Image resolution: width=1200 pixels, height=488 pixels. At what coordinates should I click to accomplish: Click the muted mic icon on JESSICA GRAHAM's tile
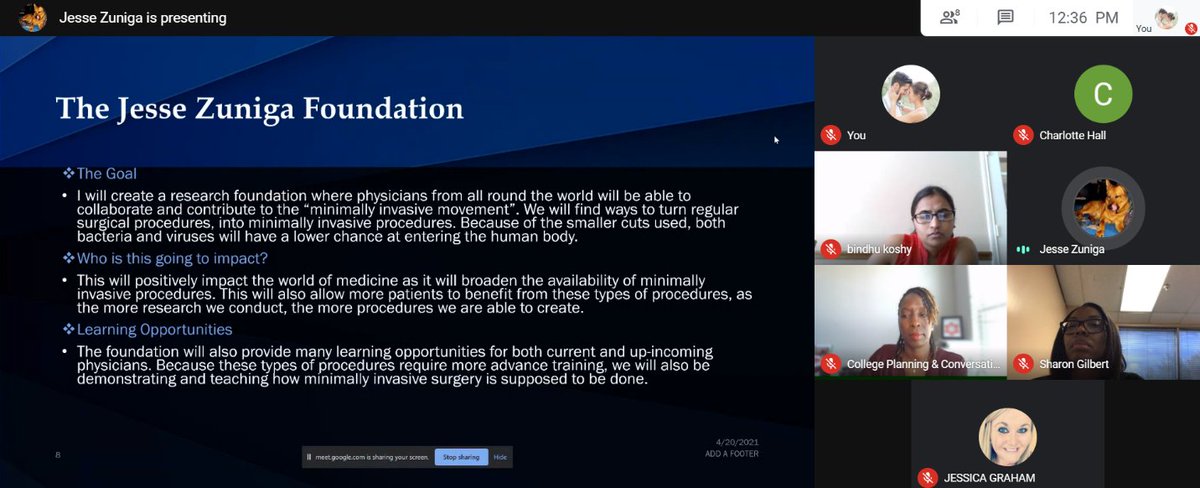[x=926, y=477]
